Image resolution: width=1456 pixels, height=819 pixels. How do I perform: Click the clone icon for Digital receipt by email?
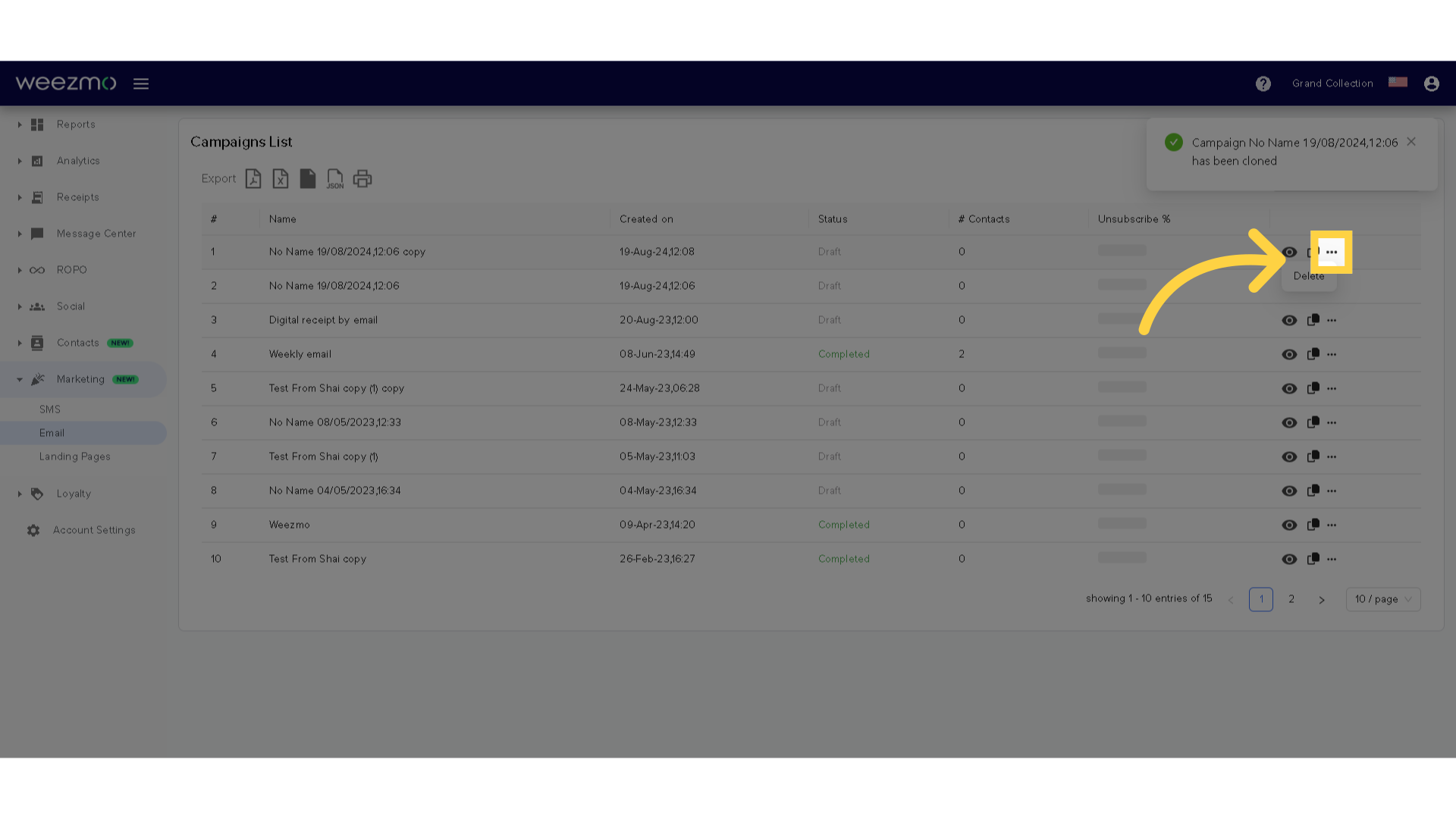(x=1313, y=319)
